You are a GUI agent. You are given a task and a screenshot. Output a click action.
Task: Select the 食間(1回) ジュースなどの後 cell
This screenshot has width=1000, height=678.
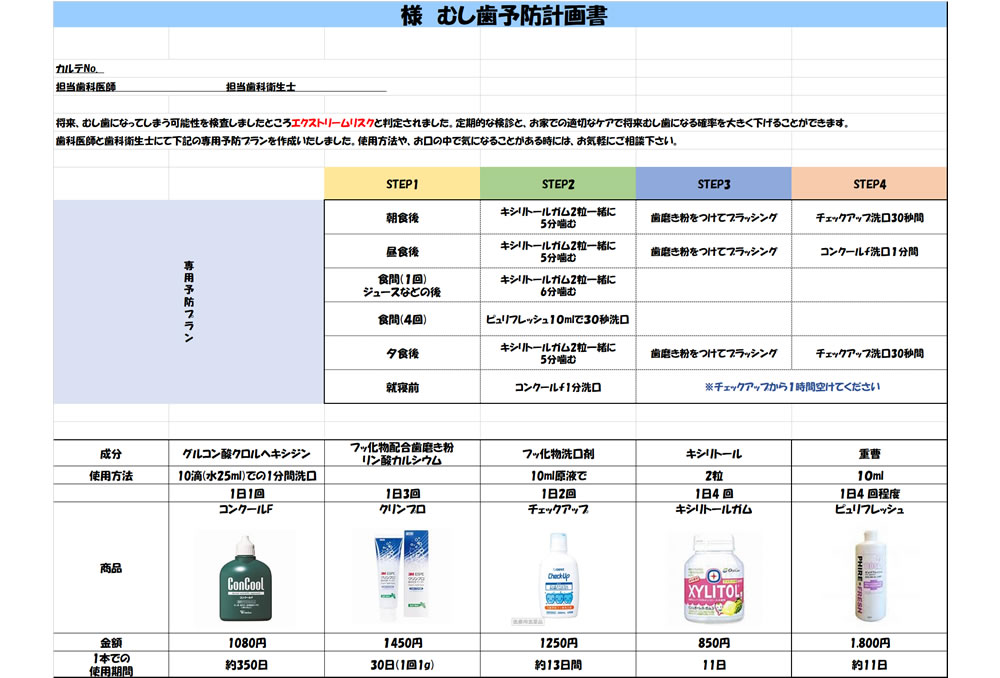pyautogui.click(x=402, y=285)
